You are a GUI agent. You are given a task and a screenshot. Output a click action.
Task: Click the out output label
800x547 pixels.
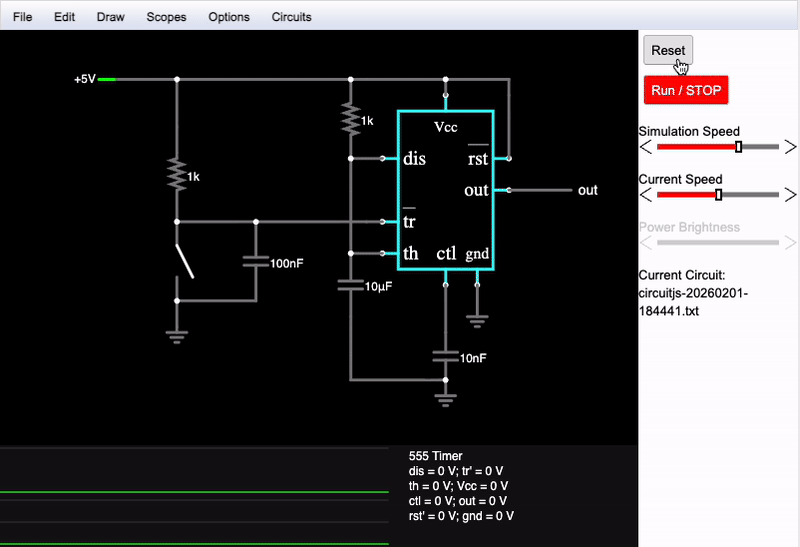click(587, 190)
